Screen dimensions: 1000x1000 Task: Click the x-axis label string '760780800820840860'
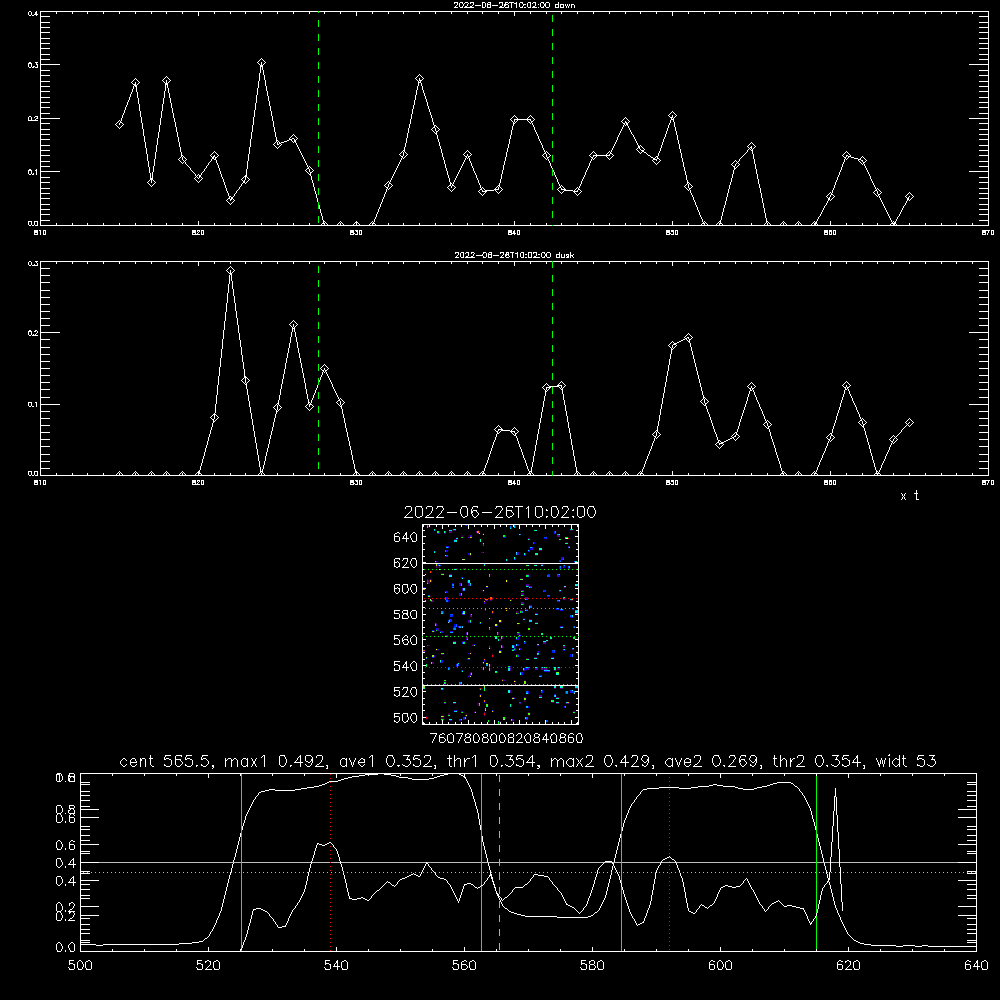[x=506, y=738]
